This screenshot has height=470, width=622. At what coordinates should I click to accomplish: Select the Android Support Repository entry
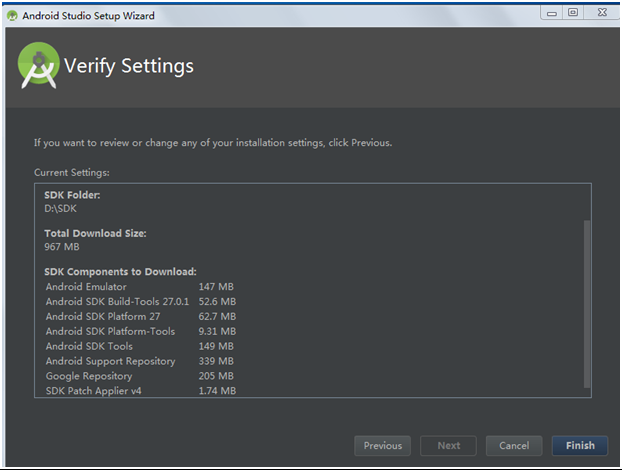[x=140, y=361]
